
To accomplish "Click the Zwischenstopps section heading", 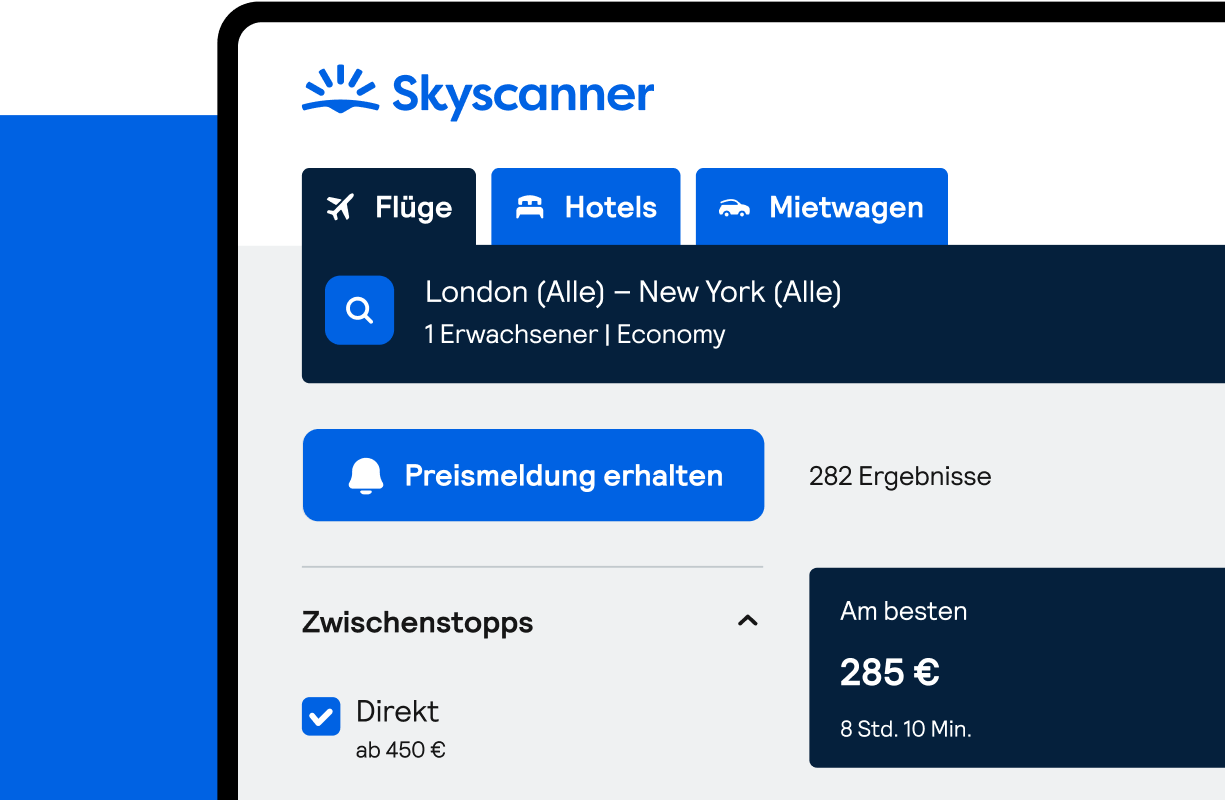I will coord(417,622).
